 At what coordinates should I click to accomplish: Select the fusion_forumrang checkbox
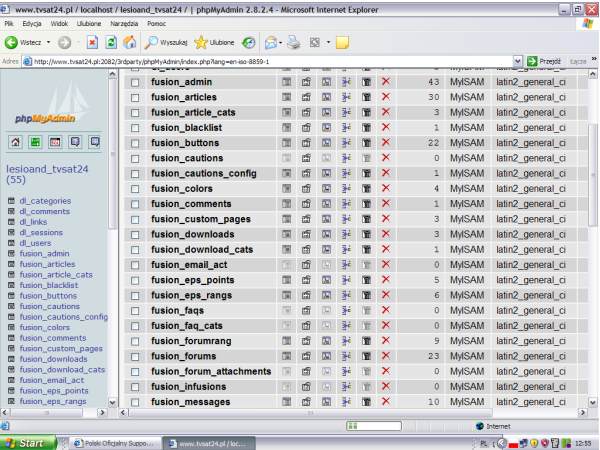[x=135, y=341]
